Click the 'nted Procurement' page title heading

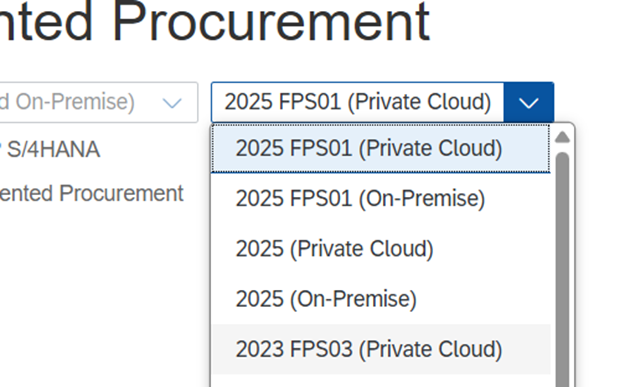(215, 22)
